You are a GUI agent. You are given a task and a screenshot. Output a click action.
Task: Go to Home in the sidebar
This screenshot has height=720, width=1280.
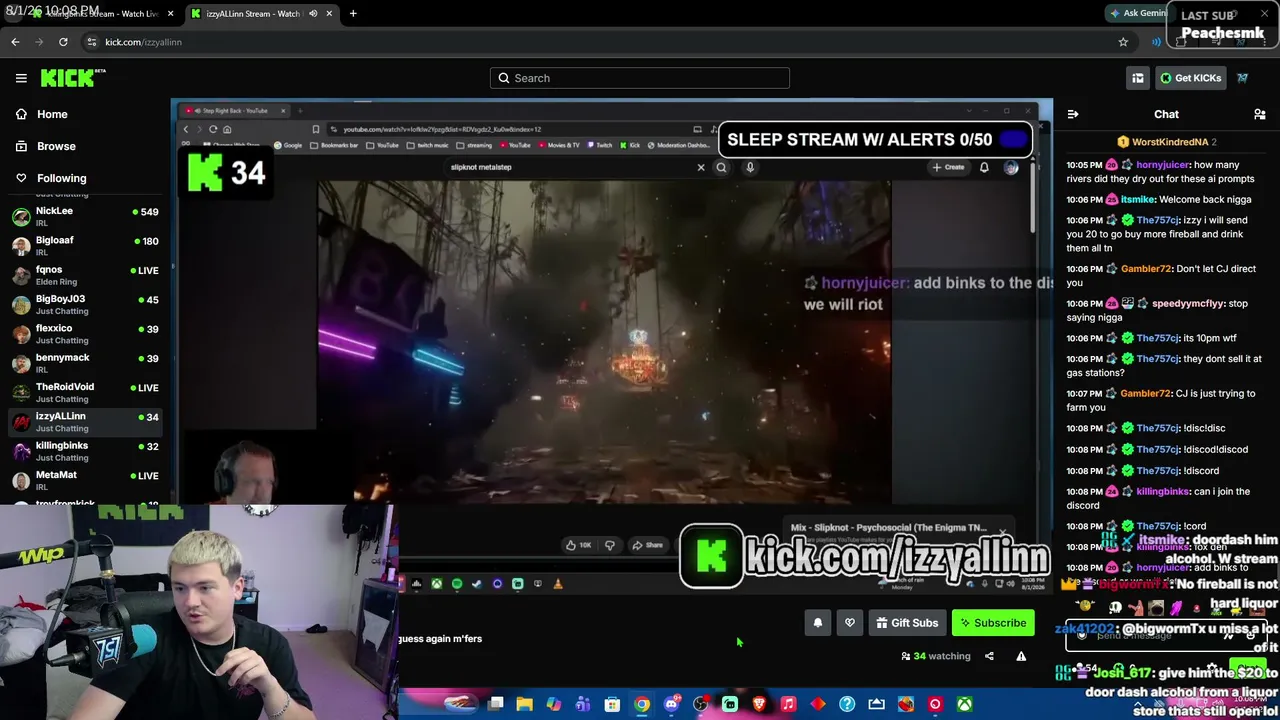52,114
